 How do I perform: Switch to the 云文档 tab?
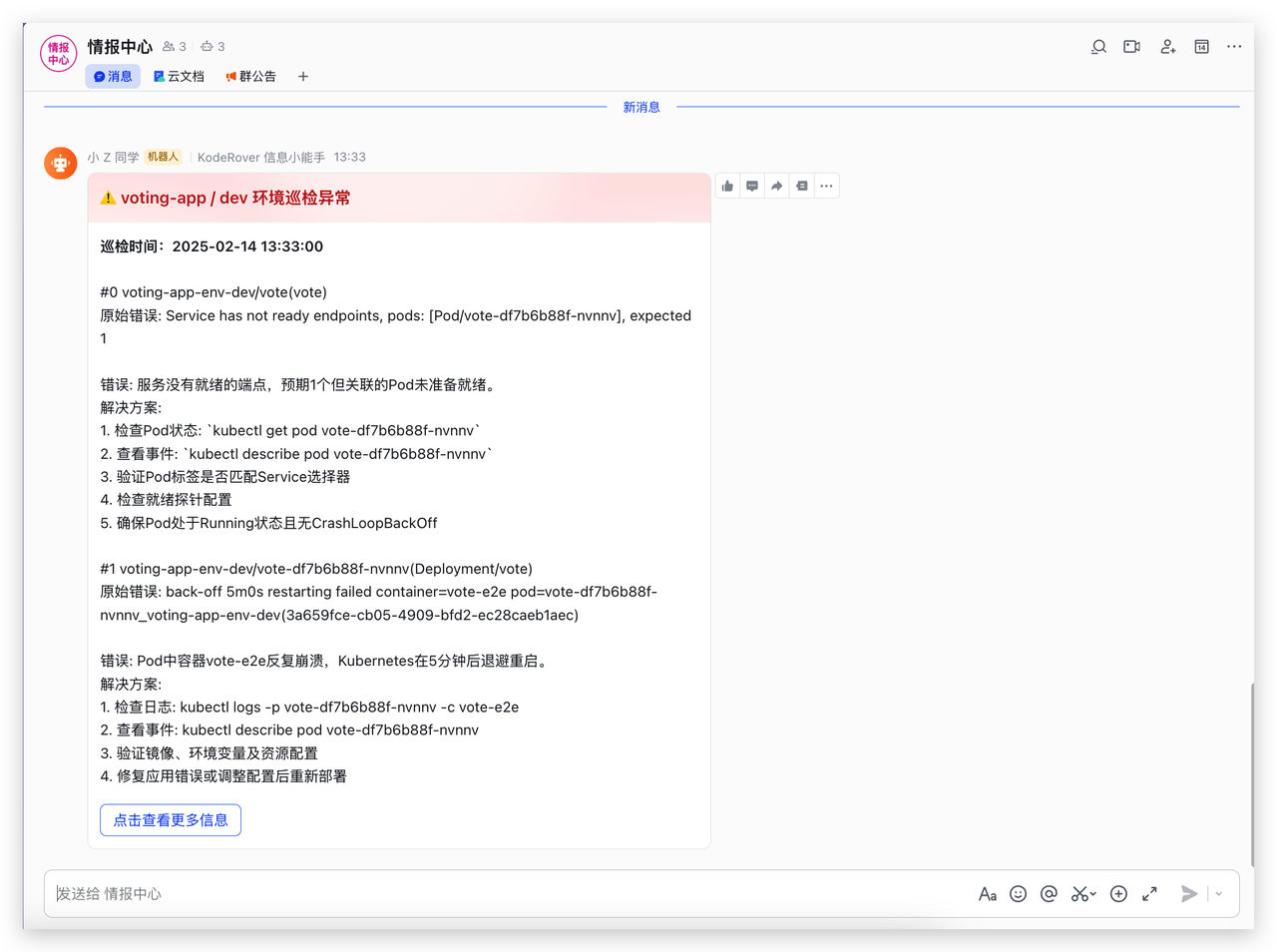(x=179, y=77)
